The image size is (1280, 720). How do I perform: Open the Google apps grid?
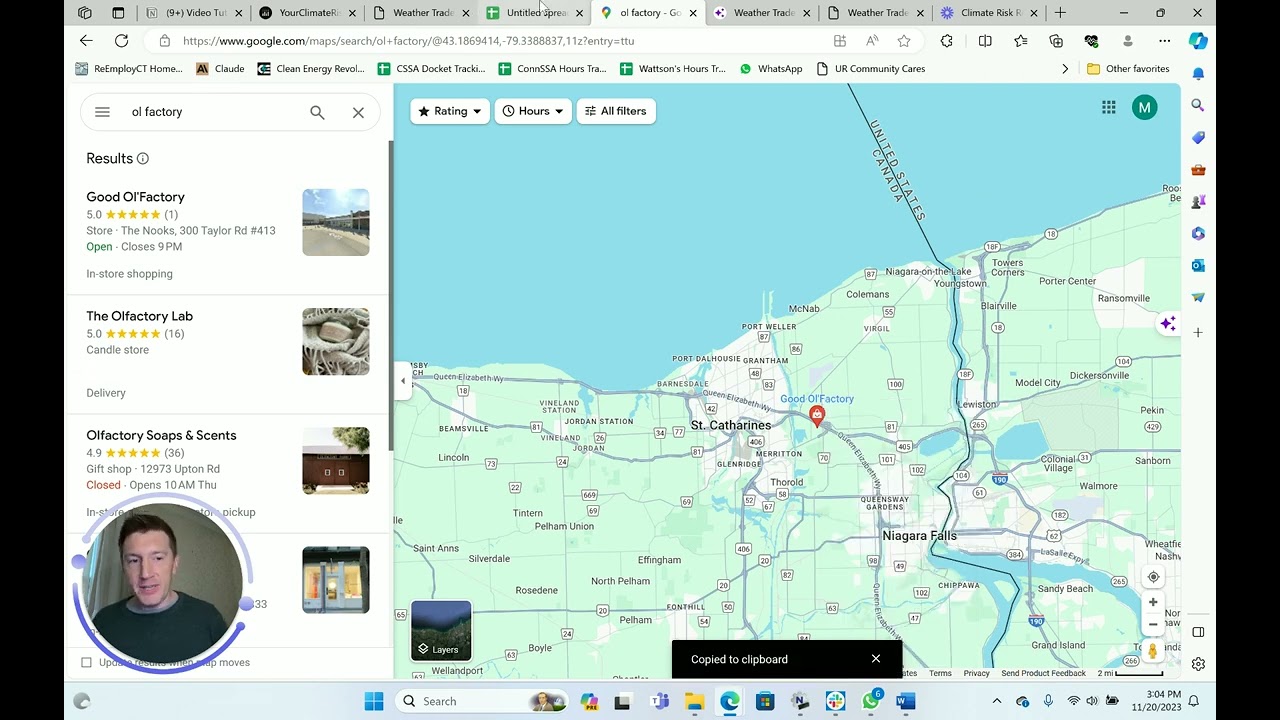tap(1109, 108)
